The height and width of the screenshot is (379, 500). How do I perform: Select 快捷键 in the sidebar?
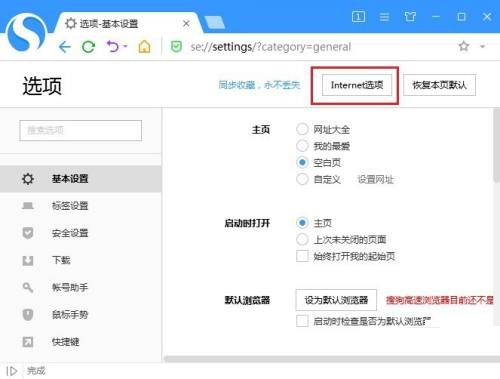point(81,342)
